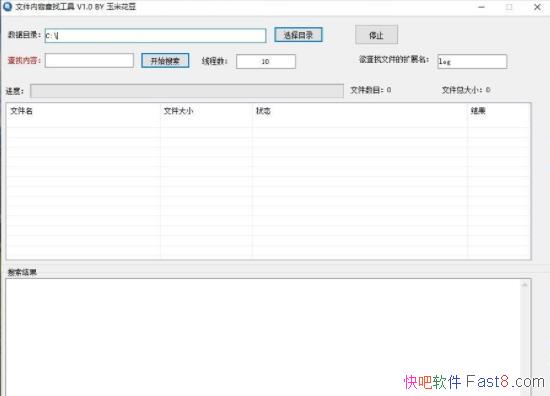Close the file search tool window
The height and width of the screenshot is (396, 550).
pos(537,7)
